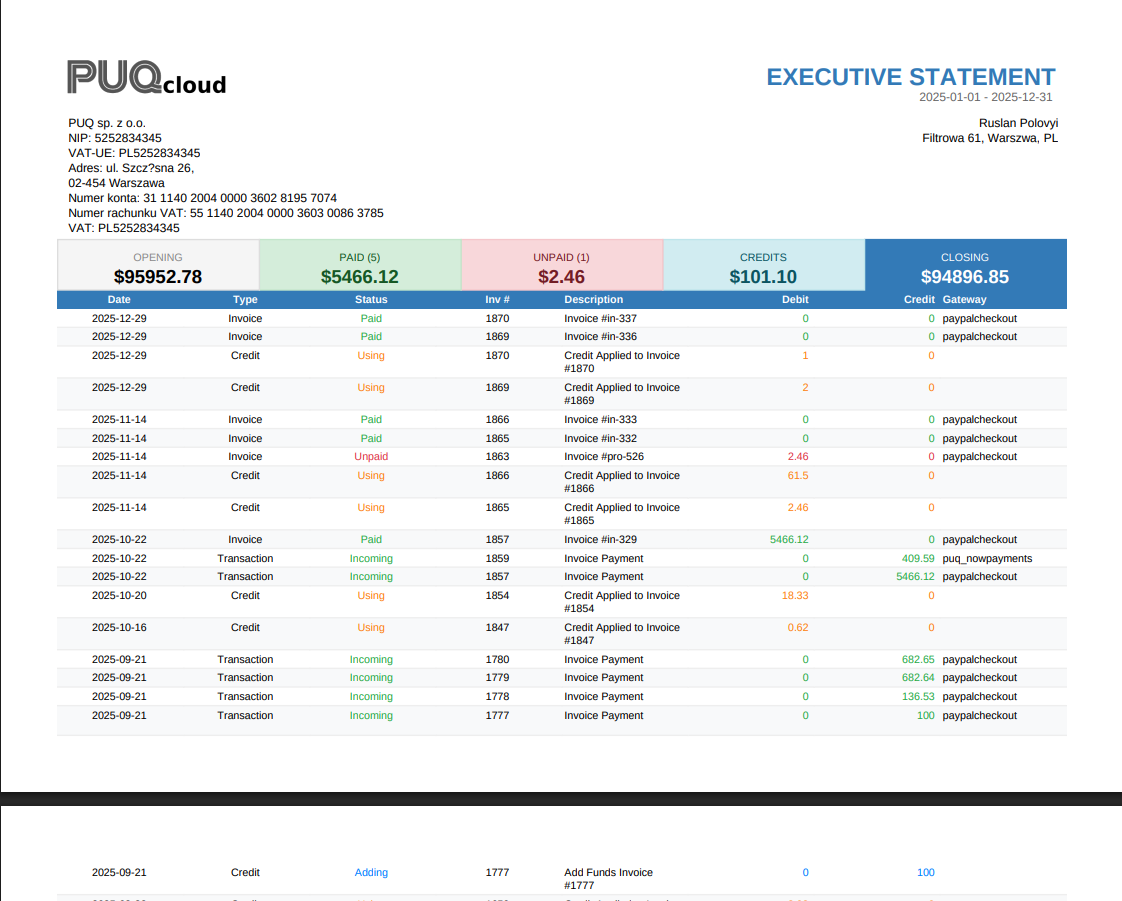Click the Incoming status on the 1780 transaction
Image resolution: width=1122 pixels, height=901 pixels.
[x=371, y=659]
